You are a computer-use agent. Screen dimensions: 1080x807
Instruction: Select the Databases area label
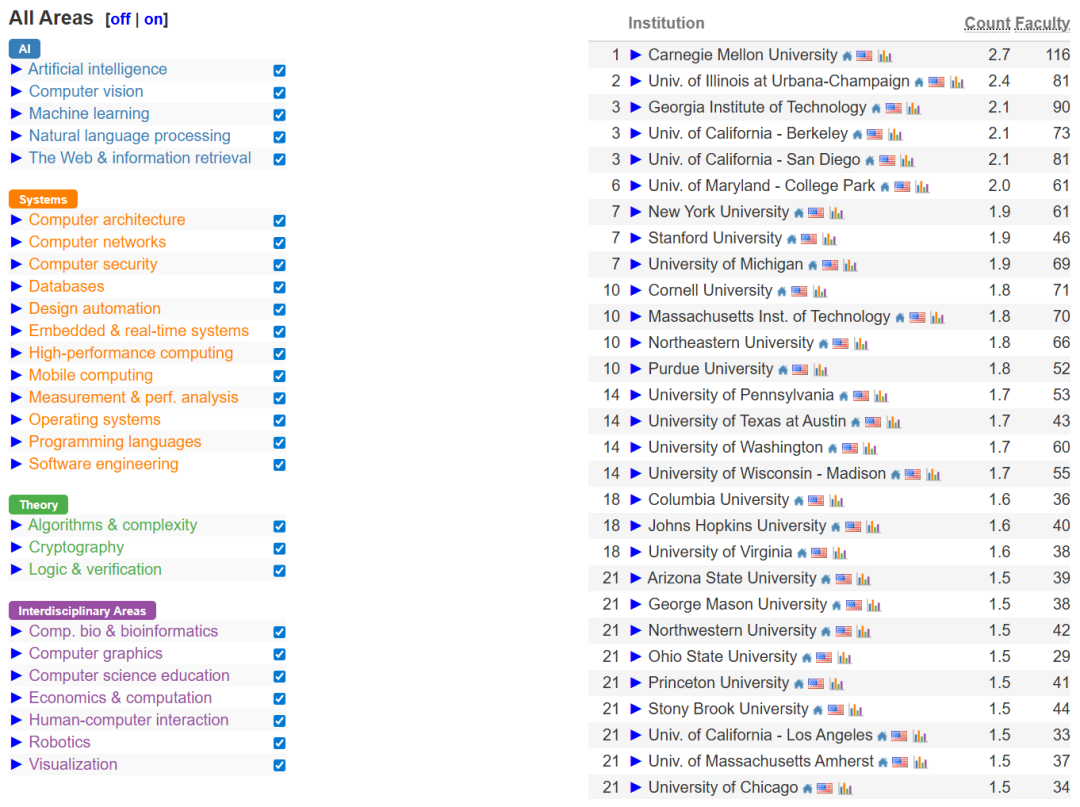point(66,286)
